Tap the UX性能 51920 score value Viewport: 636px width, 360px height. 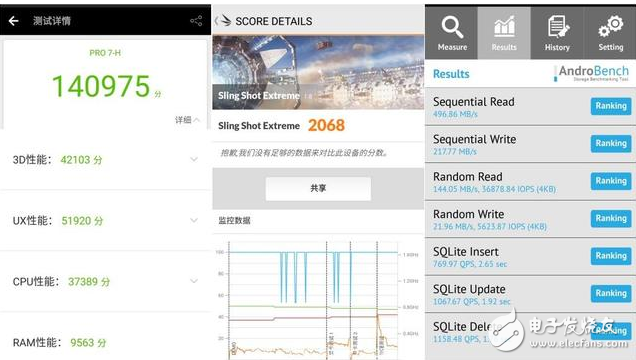click(82, 221)
